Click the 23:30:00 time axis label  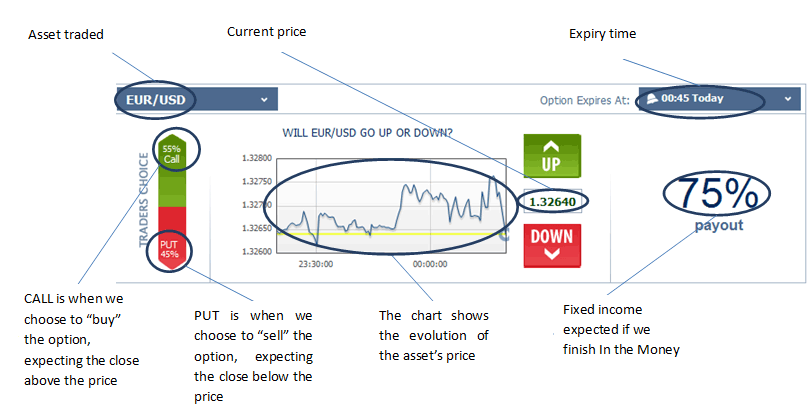(x=316, y=264)
